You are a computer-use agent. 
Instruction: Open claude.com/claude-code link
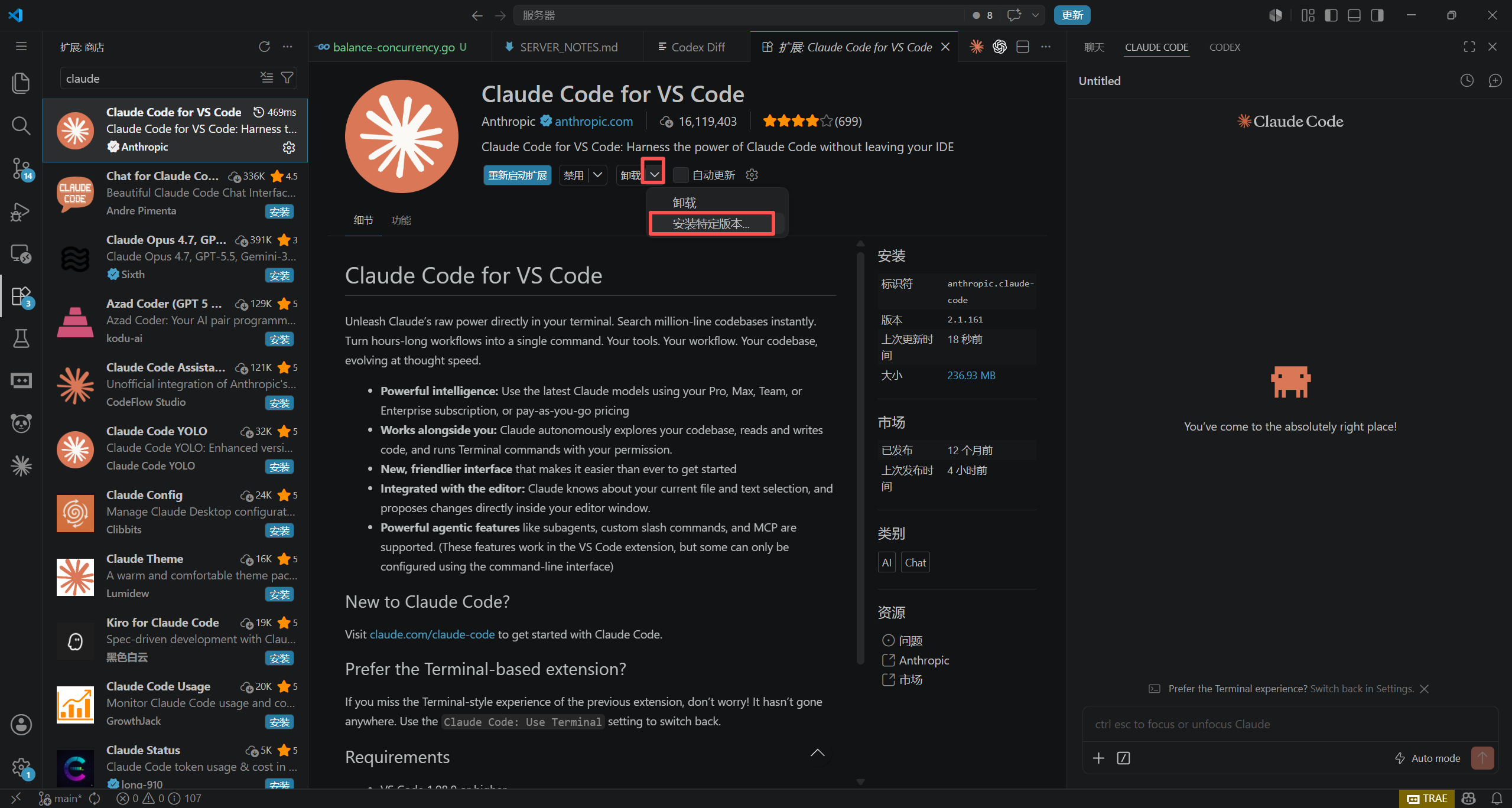coord(432,634)
